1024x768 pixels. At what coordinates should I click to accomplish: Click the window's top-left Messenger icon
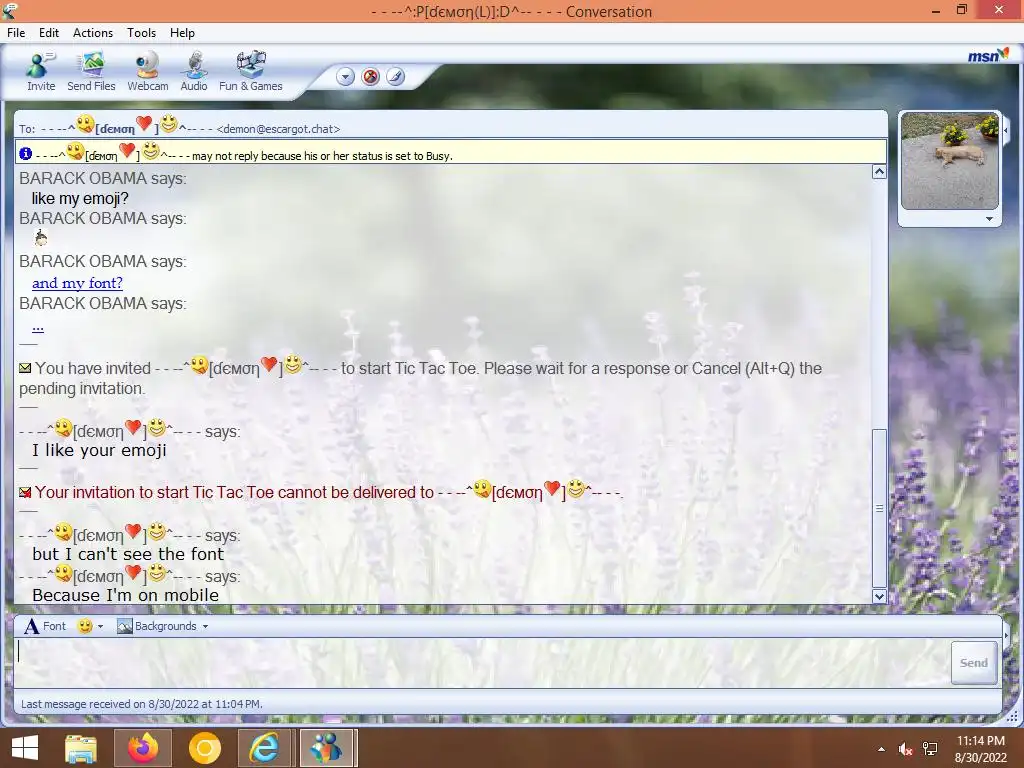click(x=8, y=10)
